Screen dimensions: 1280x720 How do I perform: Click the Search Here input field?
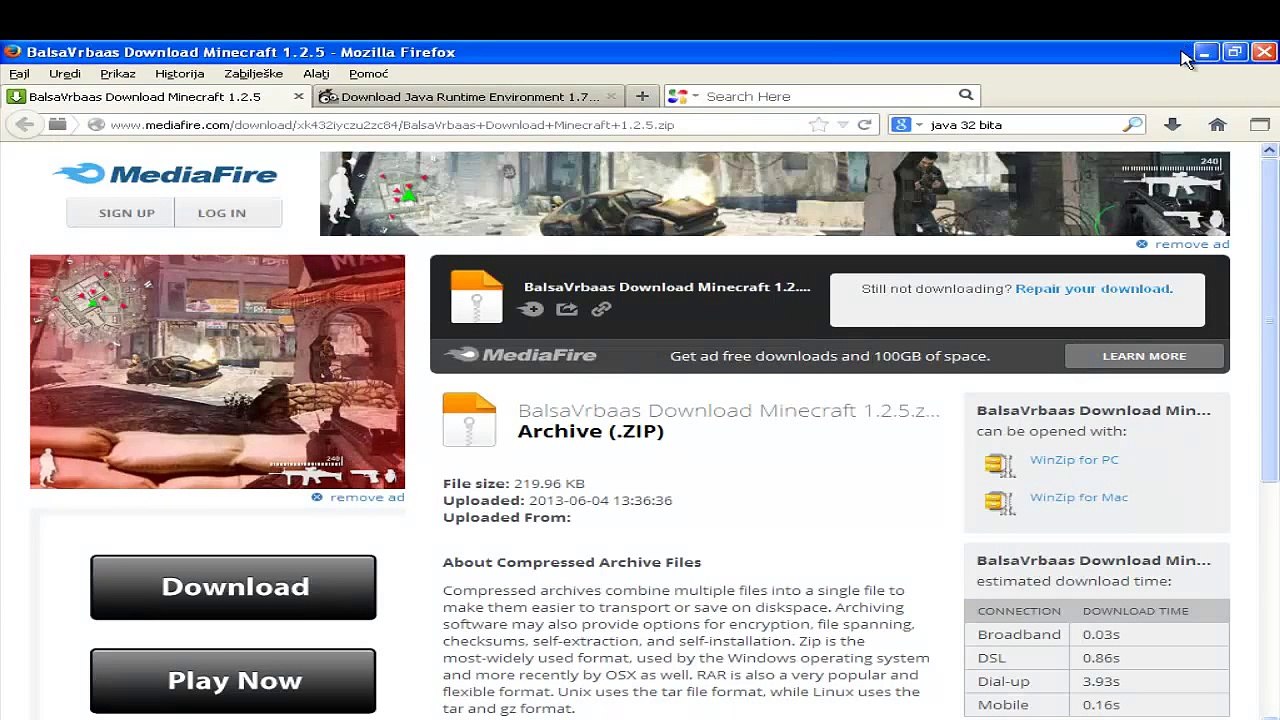829,96
